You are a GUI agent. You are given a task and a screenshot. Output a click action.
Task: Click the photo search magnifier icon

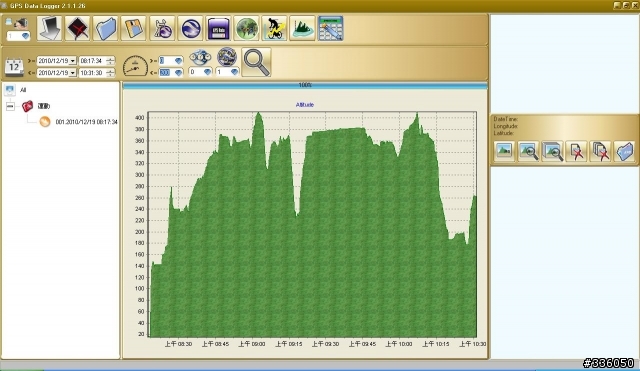point(529,151)
